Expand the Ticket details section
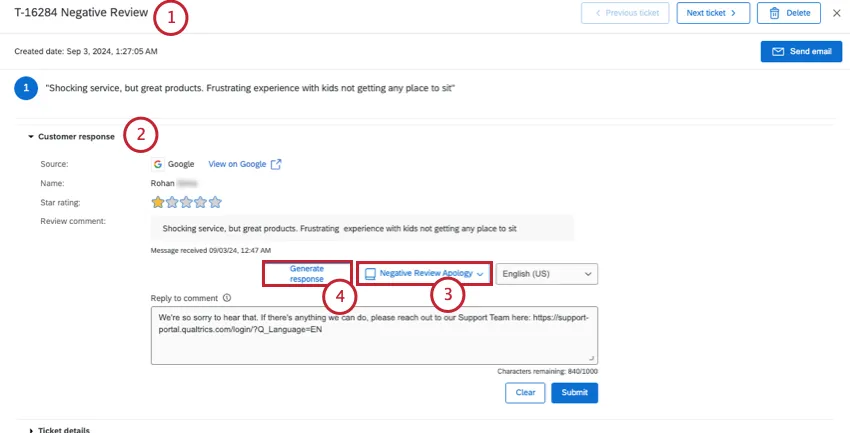 point(31,429)
